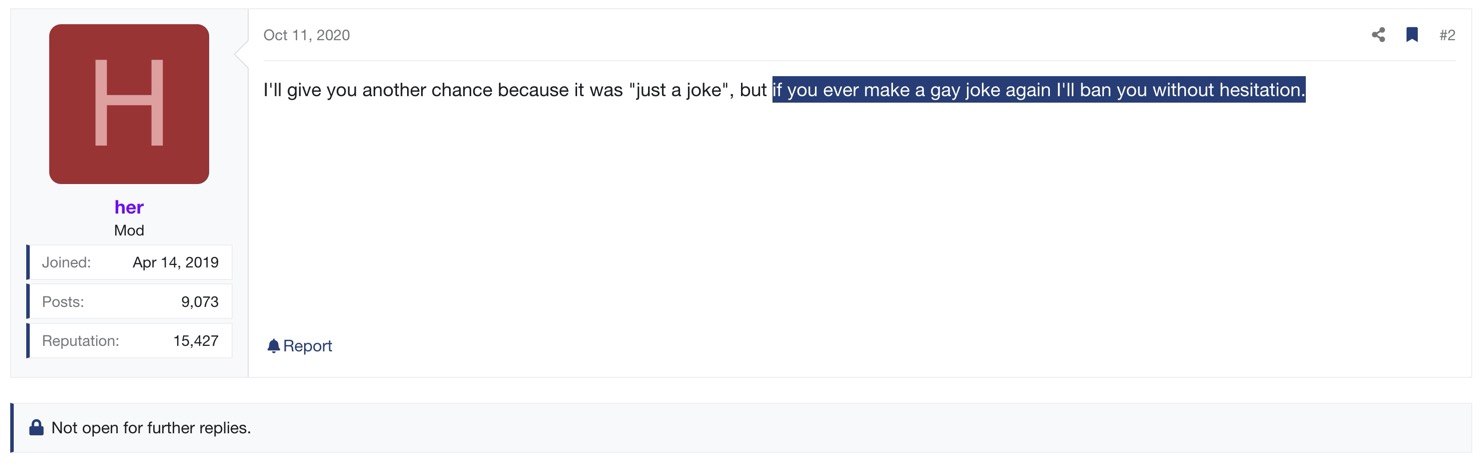Click the "Joined:" label in user info
Screen dimensions: 1483x470
point(66,263)
